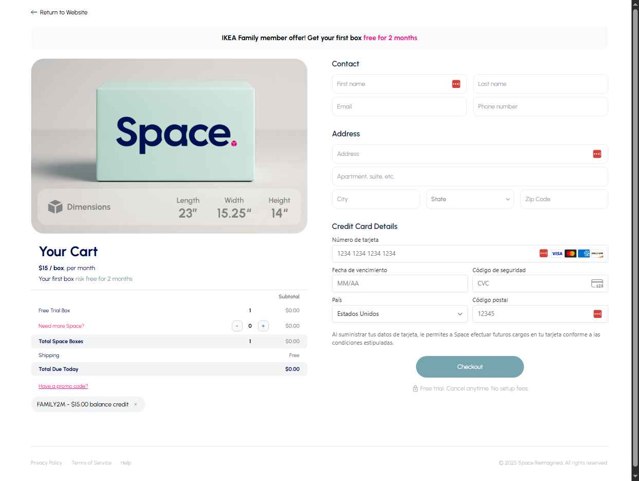Click the Total Space Boxes row label
The width and height of the screenshot is (639, 481).
click(x=61, y=342)
